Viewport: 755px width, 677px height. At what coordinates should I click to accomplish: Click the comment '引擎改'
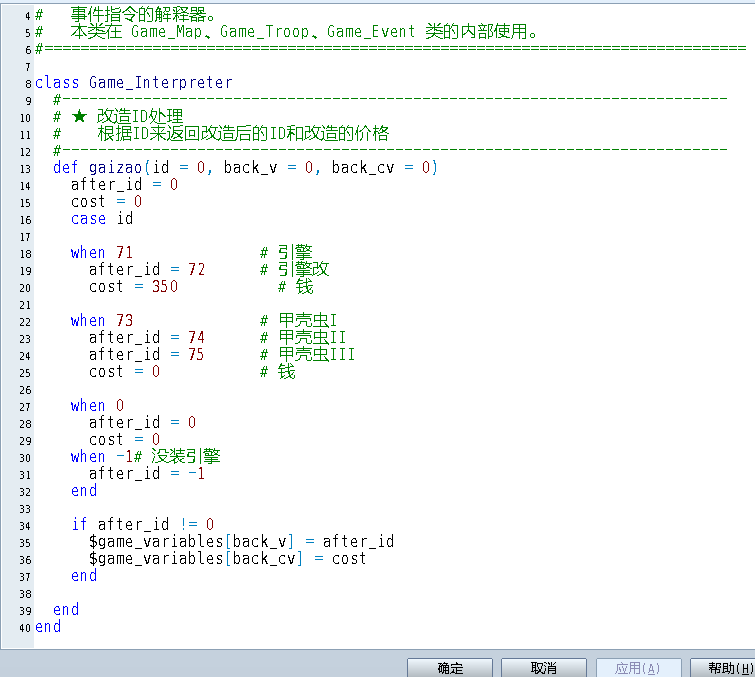(x=303, y=269)
